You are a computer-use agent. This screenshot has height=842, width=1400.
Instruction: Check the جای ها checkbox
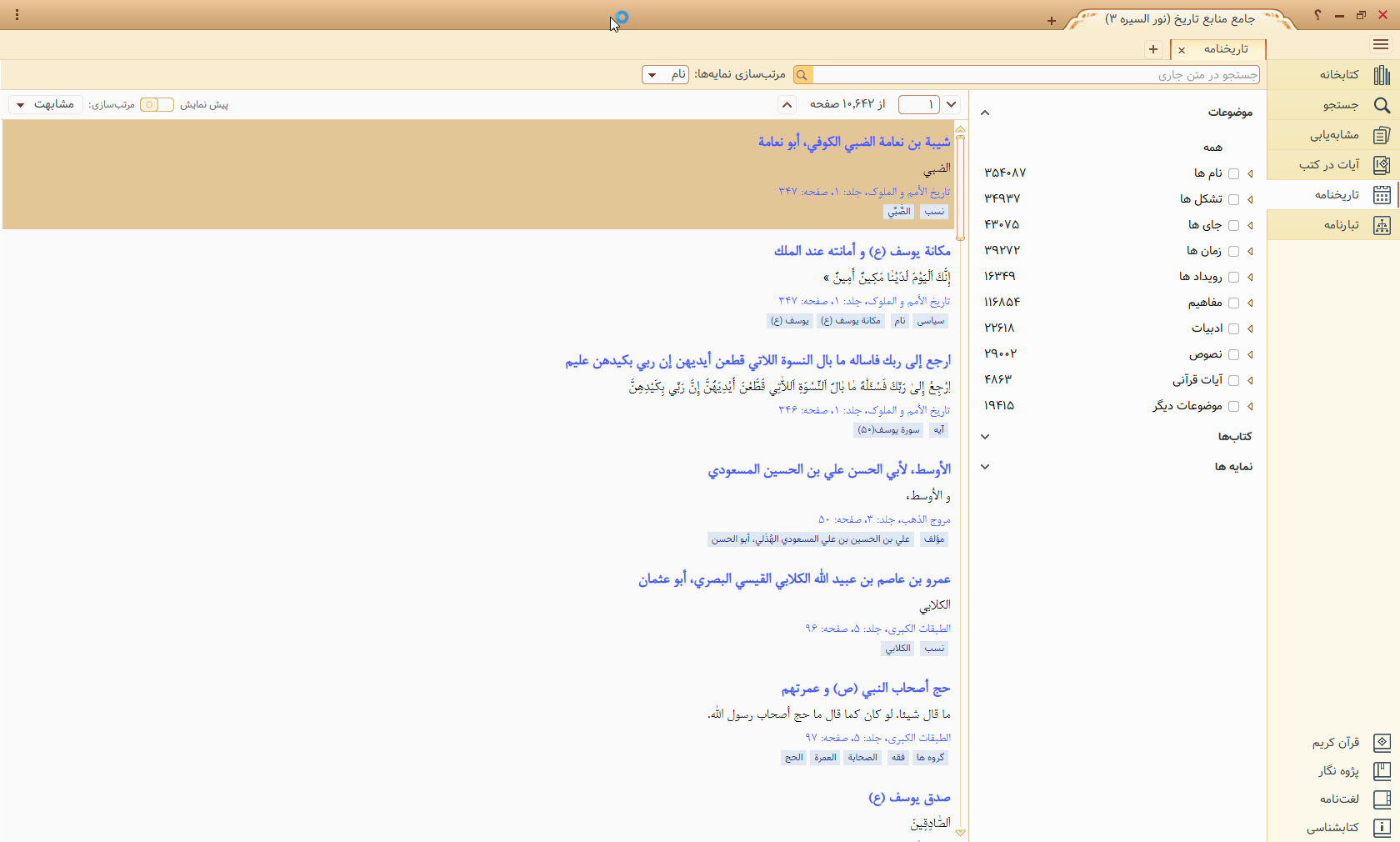1233,225
